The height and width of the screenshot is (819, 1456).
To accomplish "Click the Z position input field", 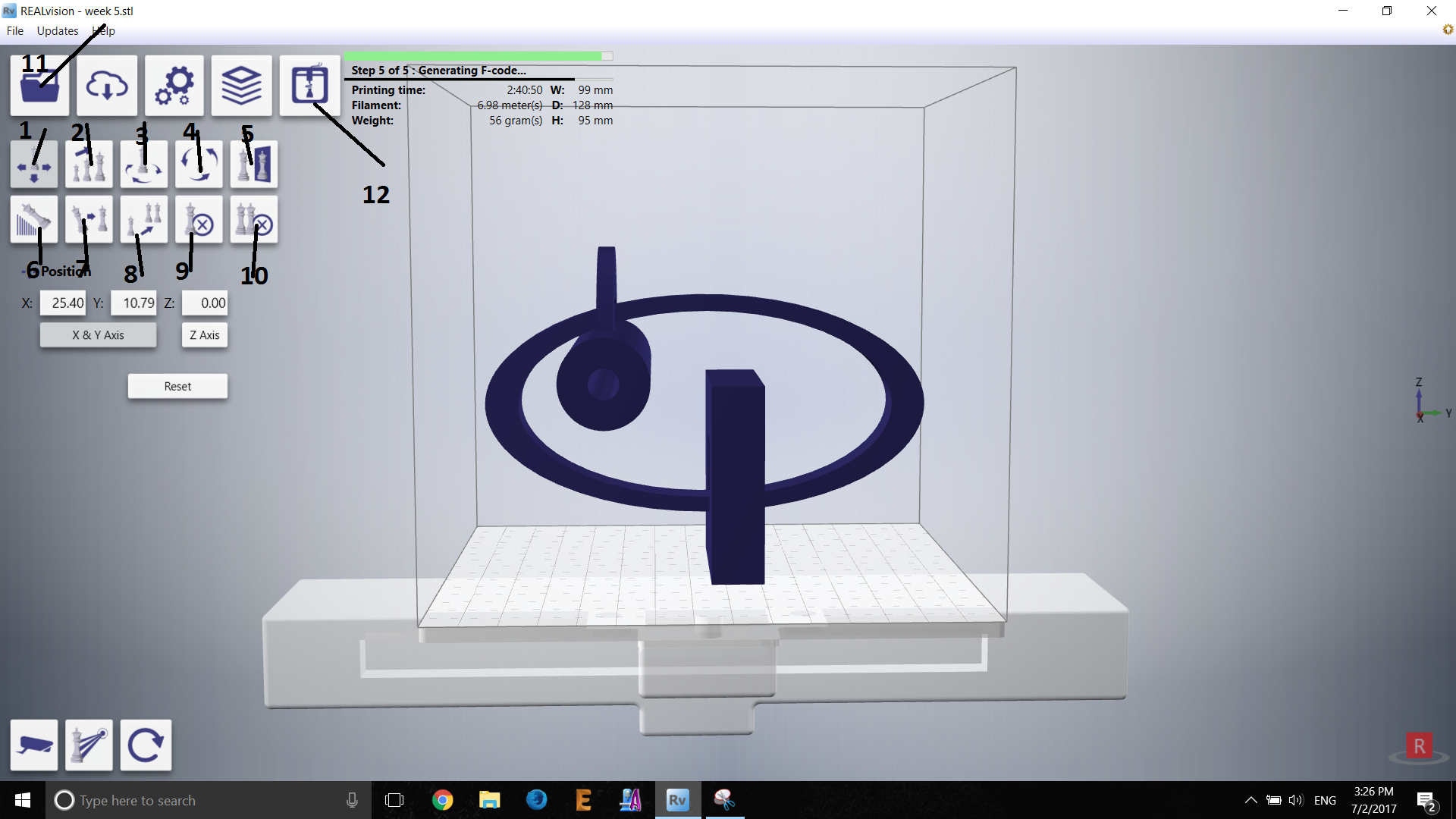I will pos(205,303).
